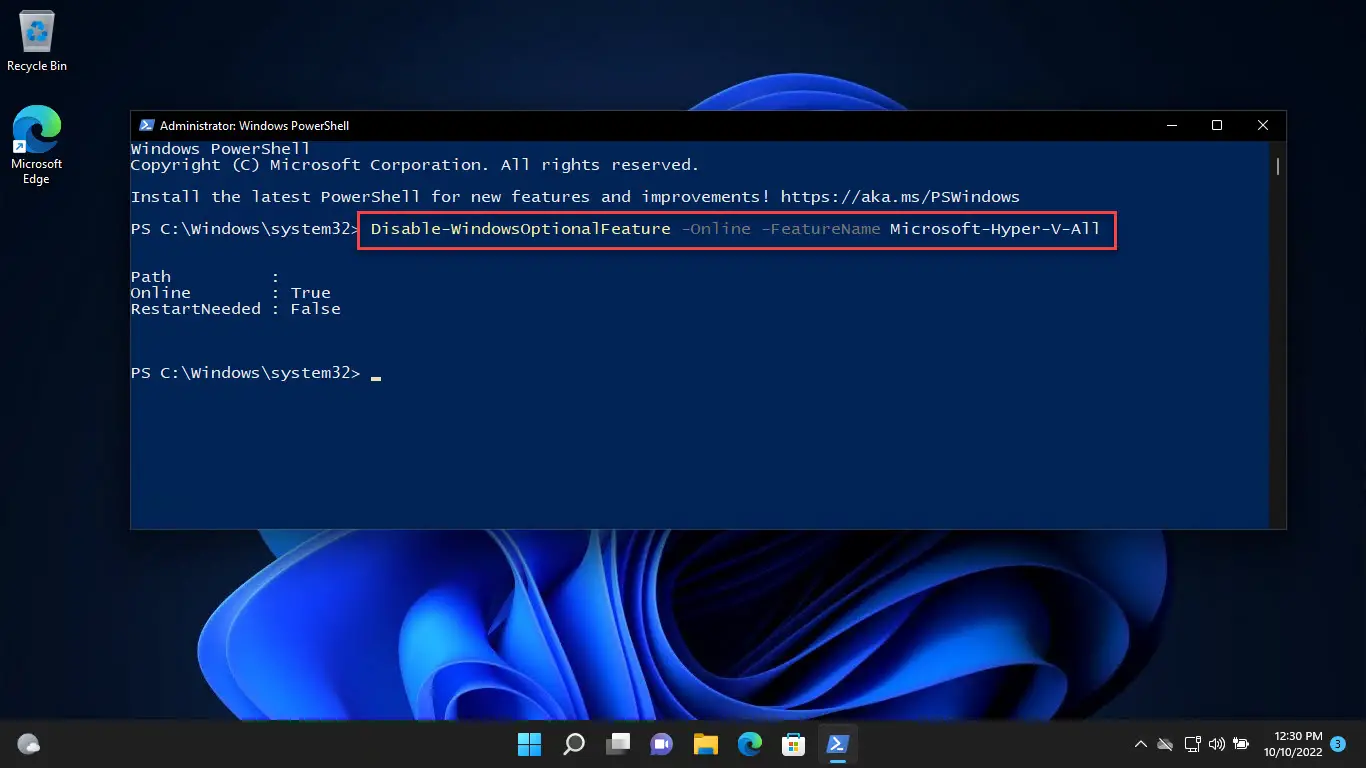Click the RestartNeeded output line
This screenshot has width=1366, height=768.
(236, 309)
